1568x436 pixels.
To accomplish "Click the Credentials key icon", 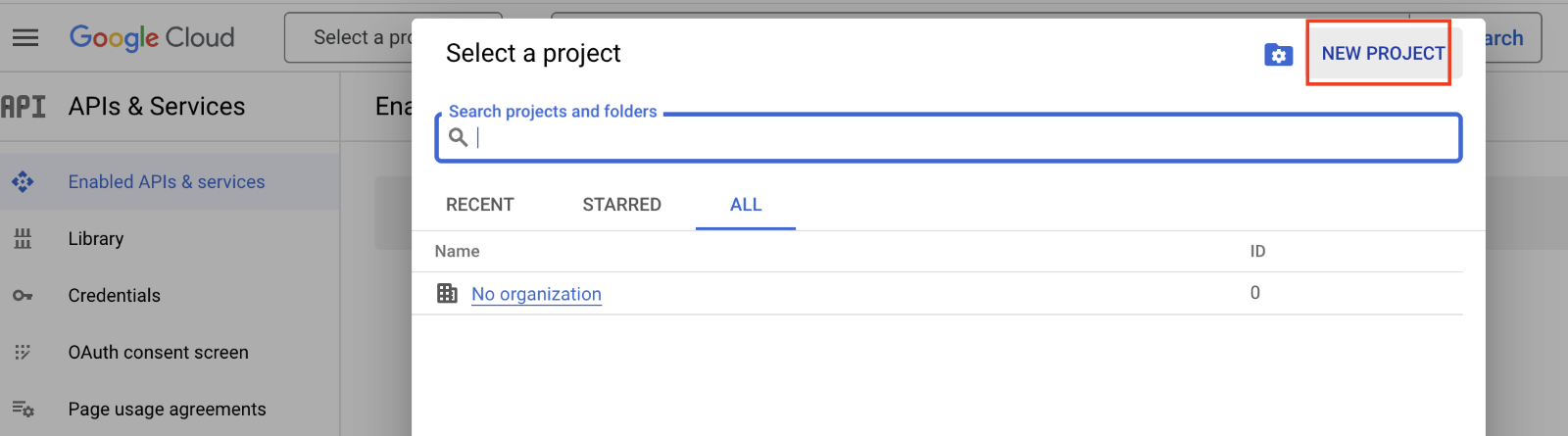I will coord(23,295).
